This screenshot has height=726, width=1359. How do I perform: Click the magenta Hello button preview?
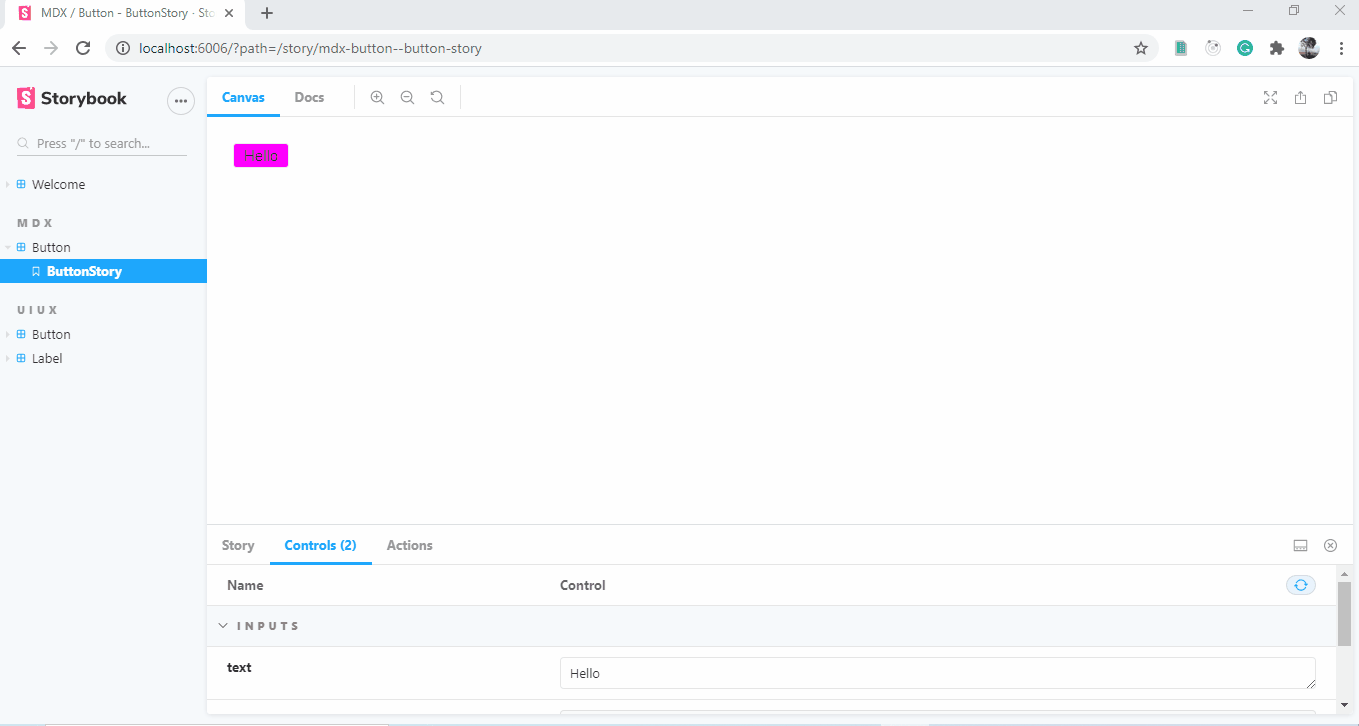click(x=260, y=155)
